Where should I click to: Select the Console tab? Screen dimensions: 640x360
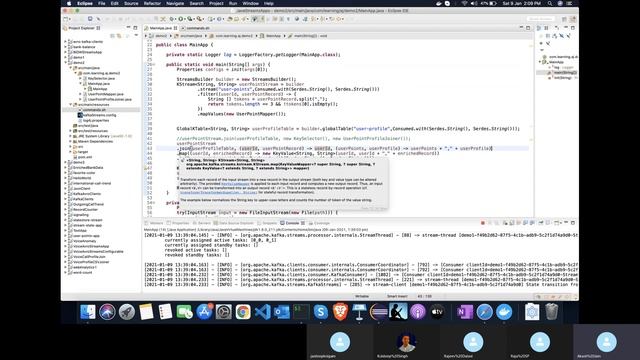292,223
